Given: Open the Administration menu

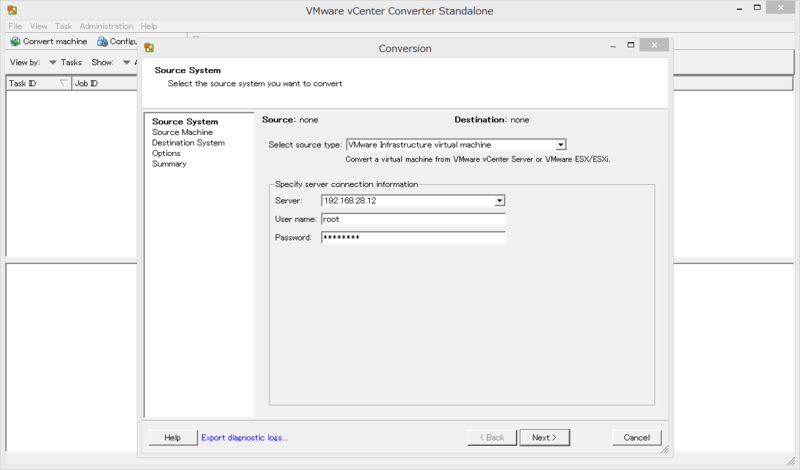Looking at the screenshot, I should click(106, 26).
